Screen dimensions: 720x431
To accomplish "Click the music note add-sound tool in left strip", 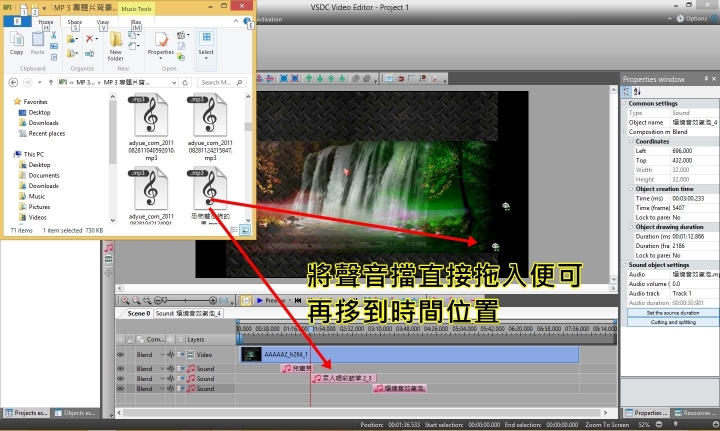I will tap(108, 248).
